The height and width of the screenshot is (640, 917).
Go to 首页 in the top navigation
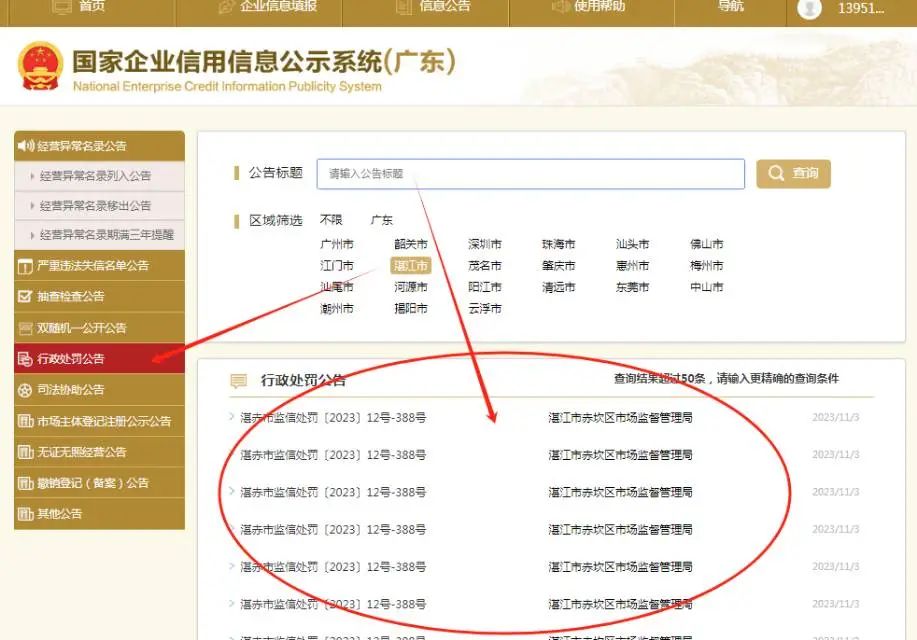pos(92,6)
